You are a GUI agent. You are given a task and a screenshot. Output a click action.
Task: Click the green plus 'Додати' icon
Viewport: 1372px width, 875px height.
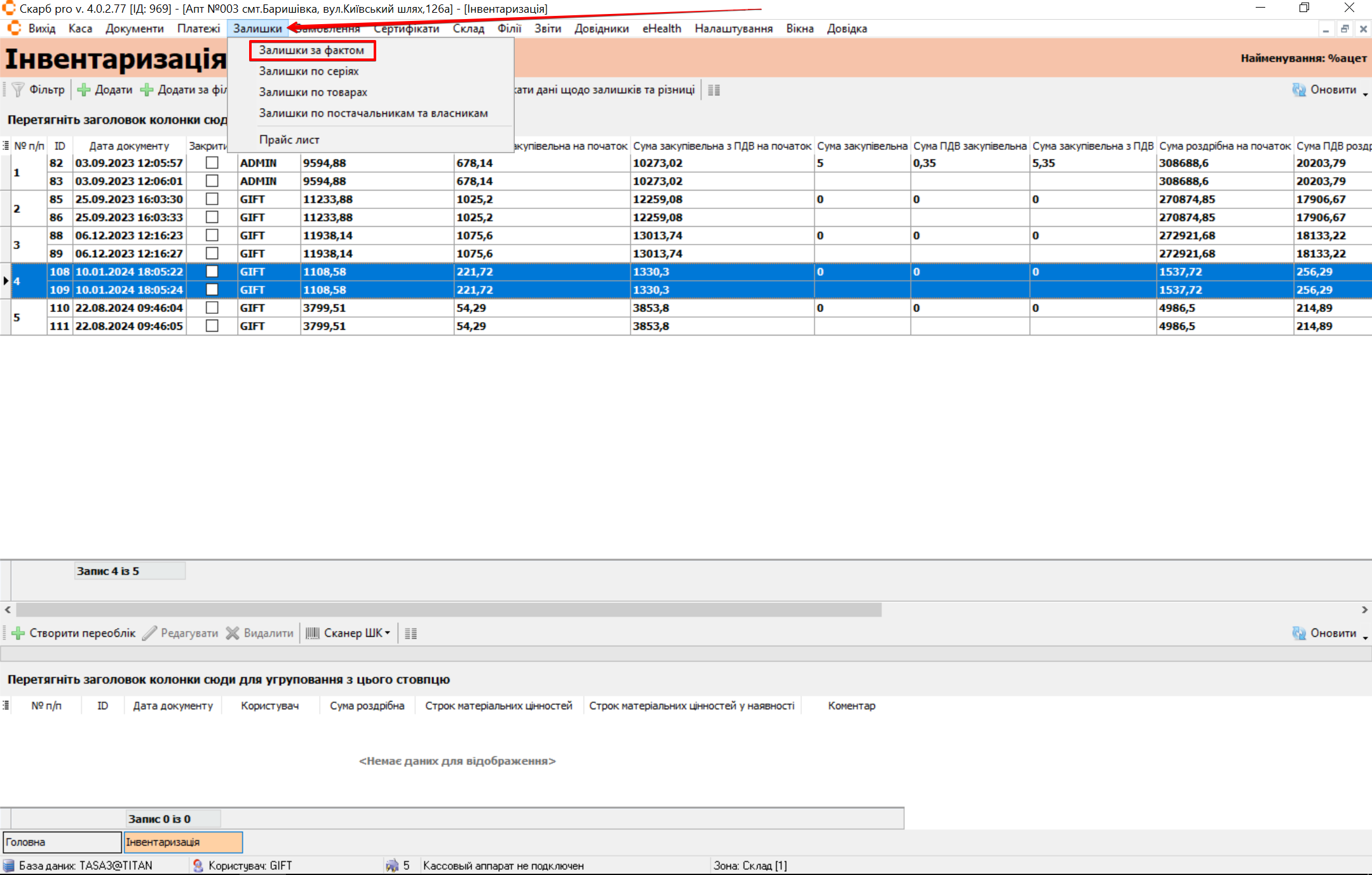pos(84,90)
